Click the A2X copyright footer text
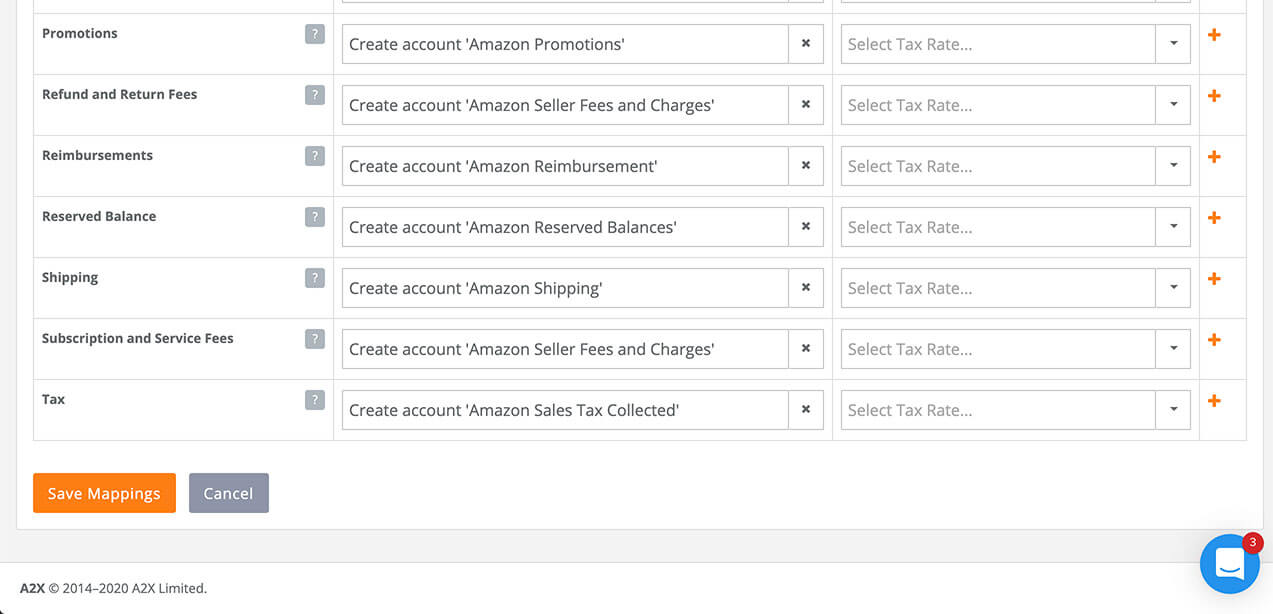The height and width of the screenshot is (614, 1273). click(x=113, y=588)
